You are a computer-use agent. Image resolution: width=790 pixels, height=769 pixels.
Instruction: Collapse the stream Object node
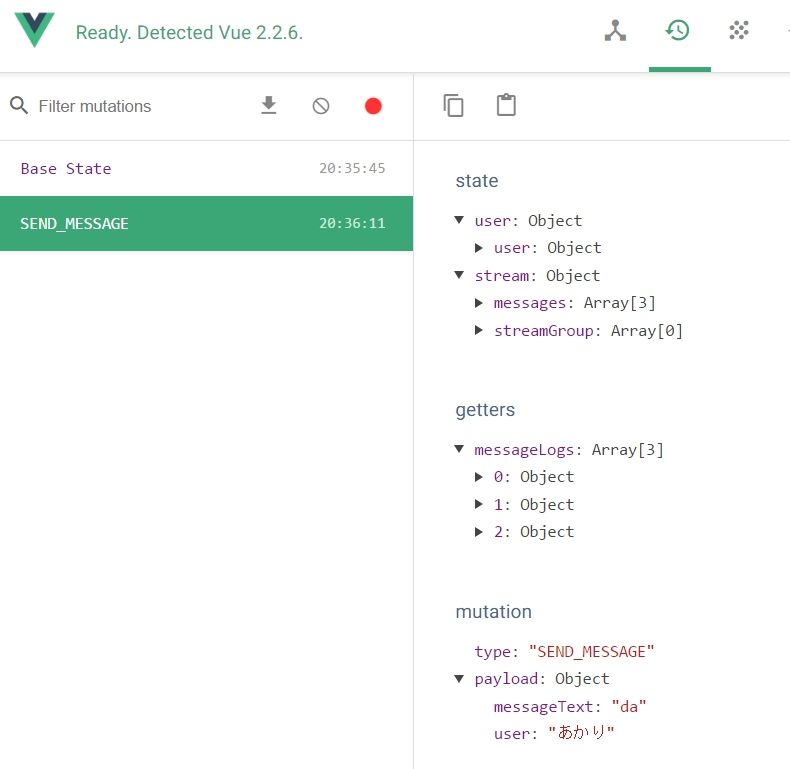coord(459,275)
